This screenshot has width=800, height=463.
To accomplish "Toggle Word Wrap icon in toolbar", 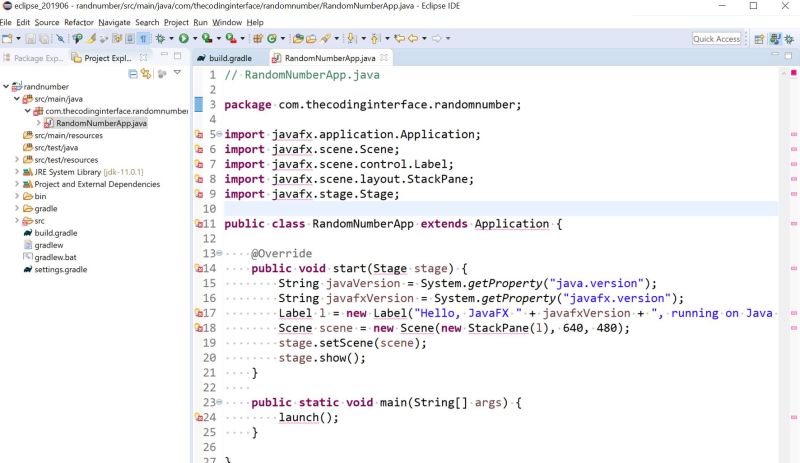I will pos(117,38).
